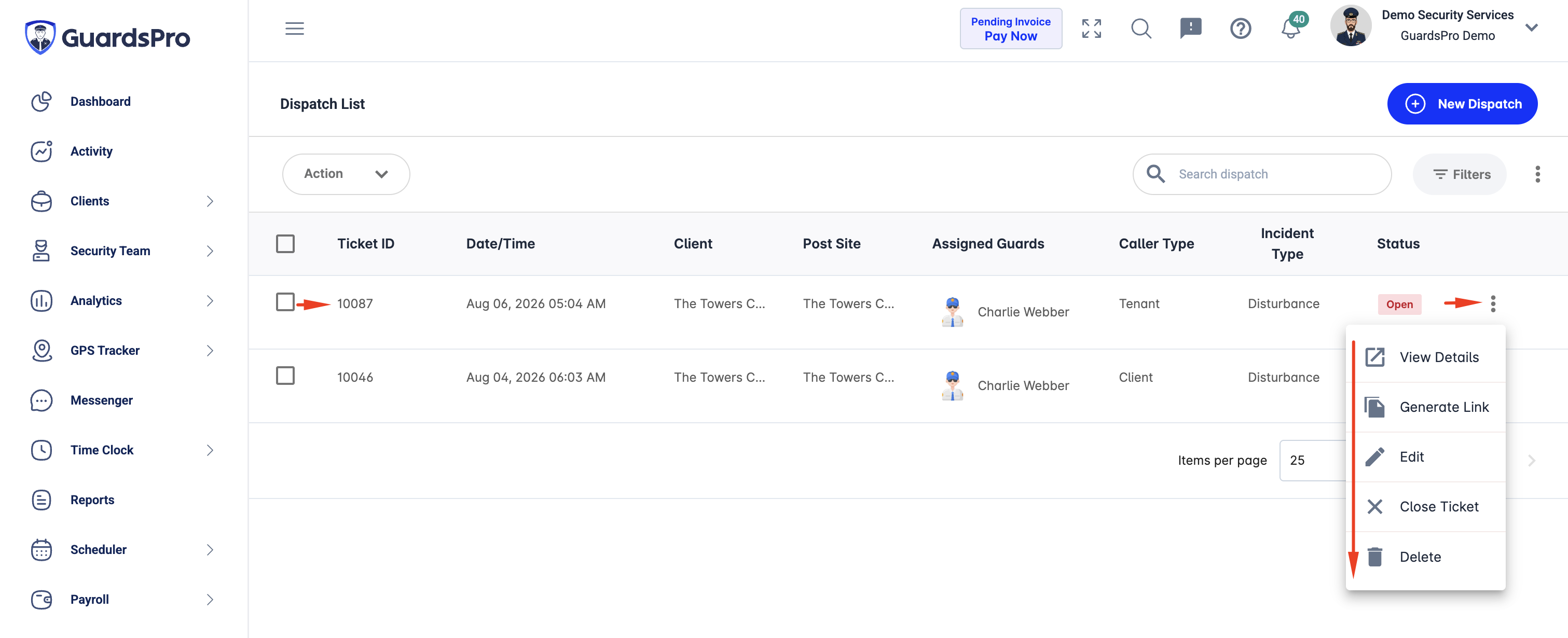1568x638 pixels.
Task: Open the Activity sidebar link
Action: pos(91,151)
